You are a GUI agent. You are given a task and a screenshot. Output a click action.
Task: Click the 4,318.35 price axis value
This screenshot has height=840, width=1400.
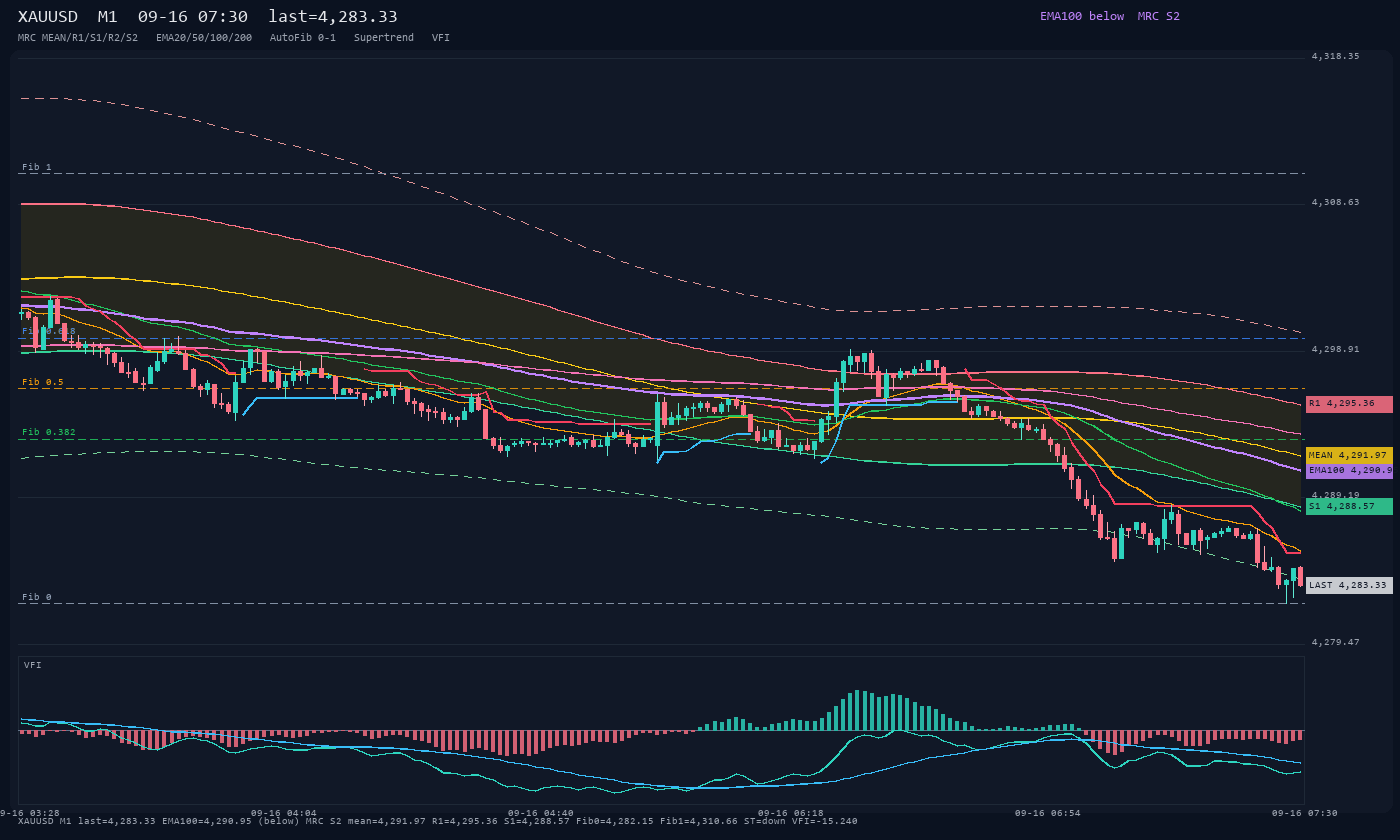(1336, 56)
